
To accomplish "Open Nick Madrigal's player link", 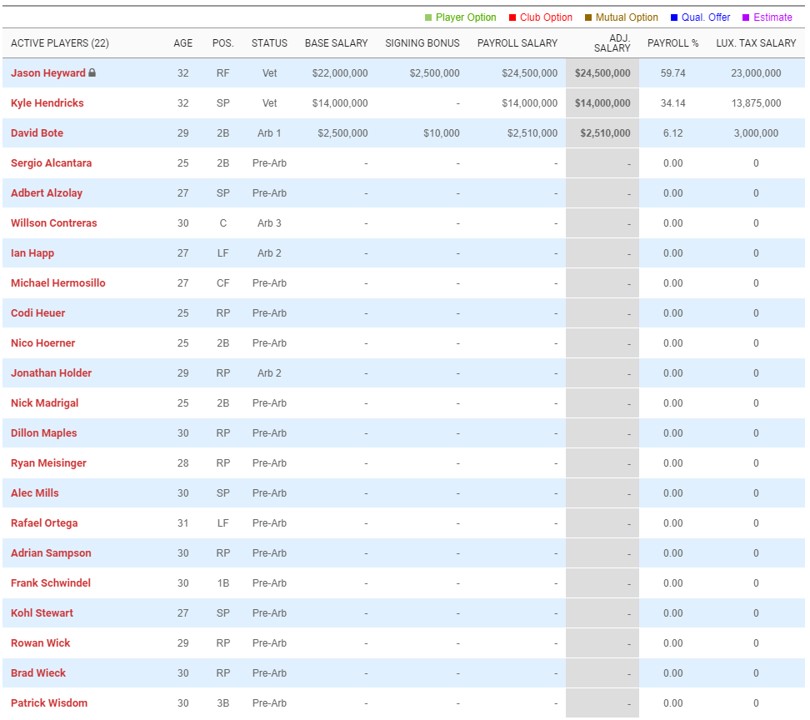I will tap(45, 402).
